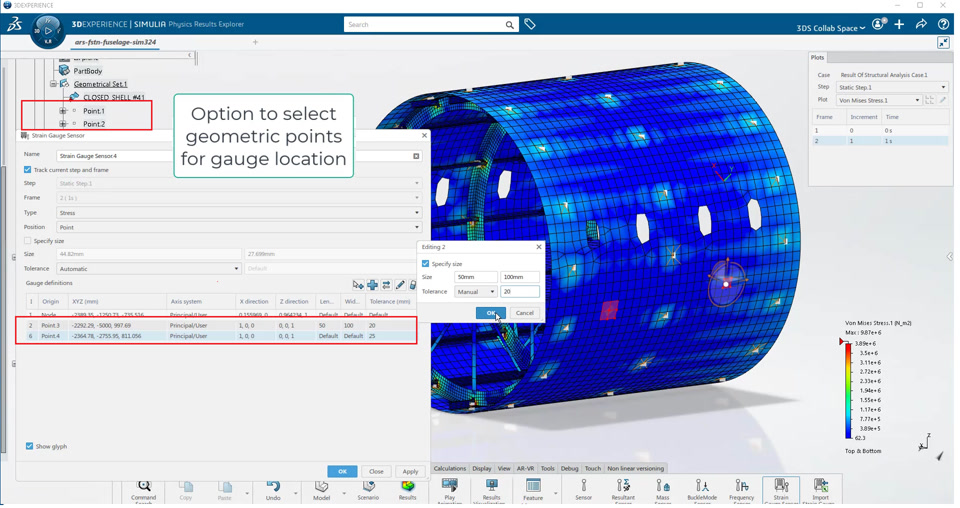Switch to Non linear versioning tab

click(x=636, y=469)
